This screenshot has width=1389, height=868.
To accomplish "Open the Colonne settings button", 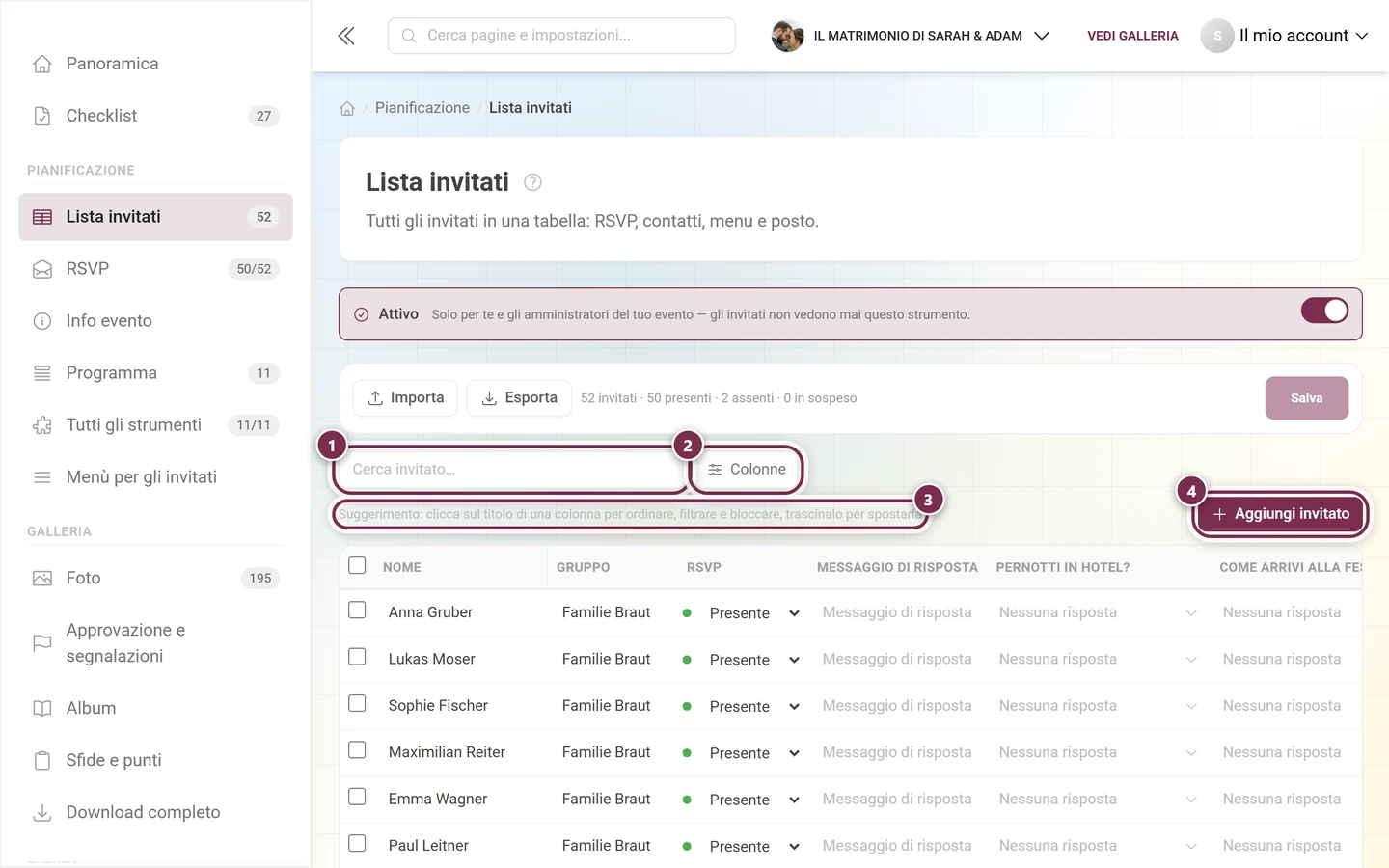I will pyautogui.click(x=747, y=470).
